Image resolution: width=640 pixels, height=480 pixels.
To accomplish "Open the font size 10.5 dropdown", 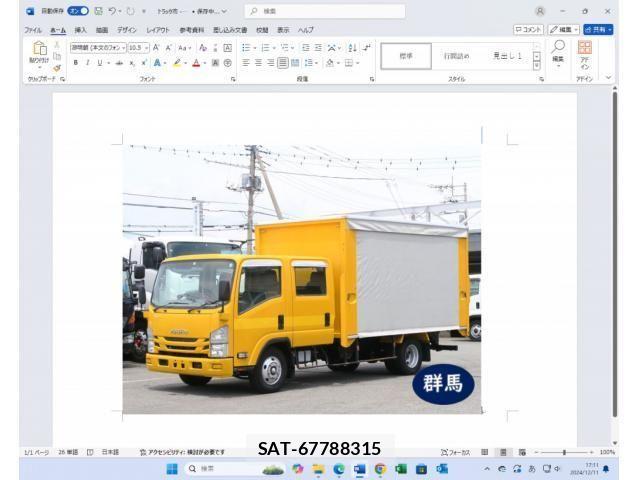I will point(139,48).
